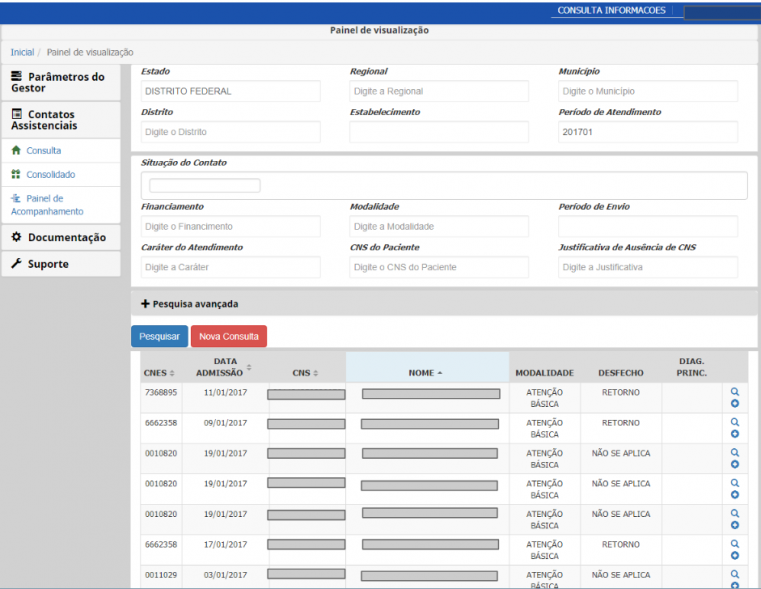The width and height of the screenshot is (761, 589).
Task: Expand the Pesquisa avançada section
Action: [189, 304]
